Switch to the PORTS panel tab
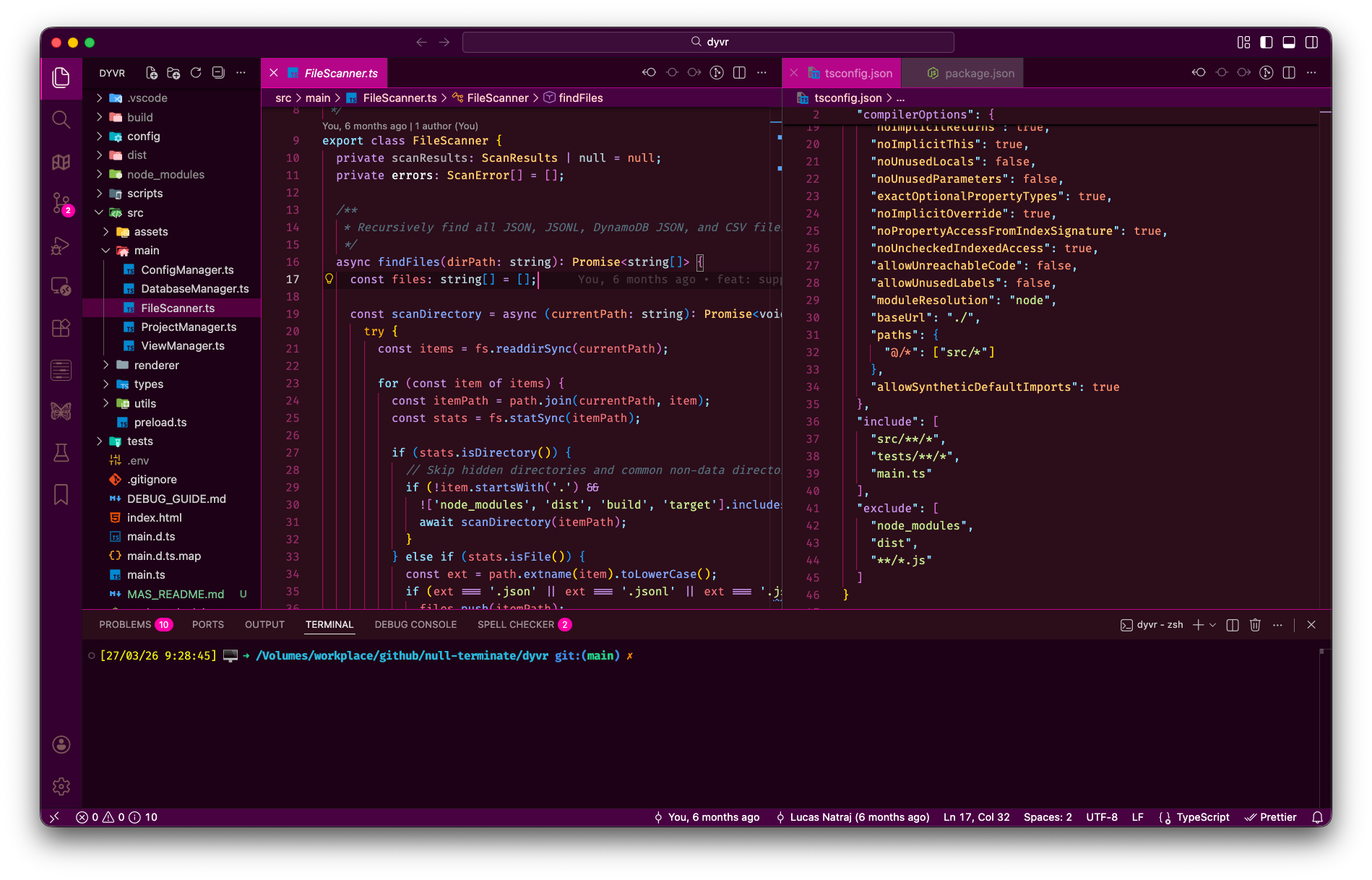The width and height of the screenshot is (1372, 880). [208, 625]
